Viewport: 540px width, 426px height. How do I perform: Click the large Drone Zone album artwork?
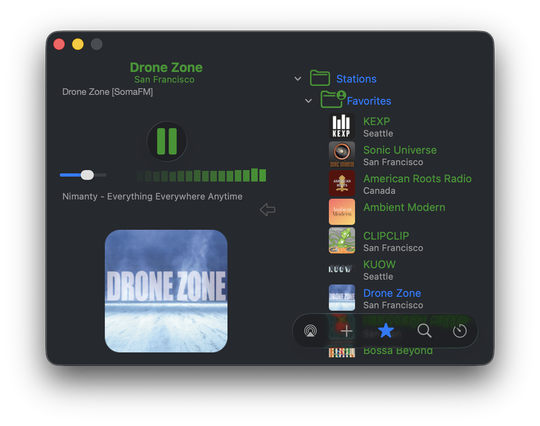pyautogui.click(x=166, y=291)
